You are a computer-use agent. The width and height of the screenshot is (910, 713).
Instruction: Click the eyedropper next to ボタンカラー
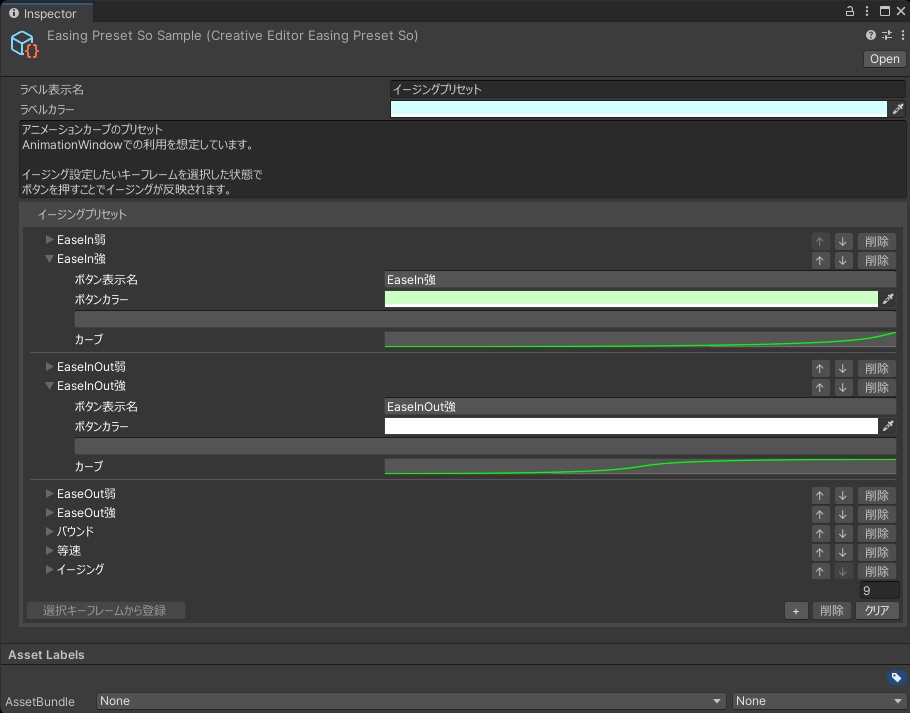click(889, 298)
